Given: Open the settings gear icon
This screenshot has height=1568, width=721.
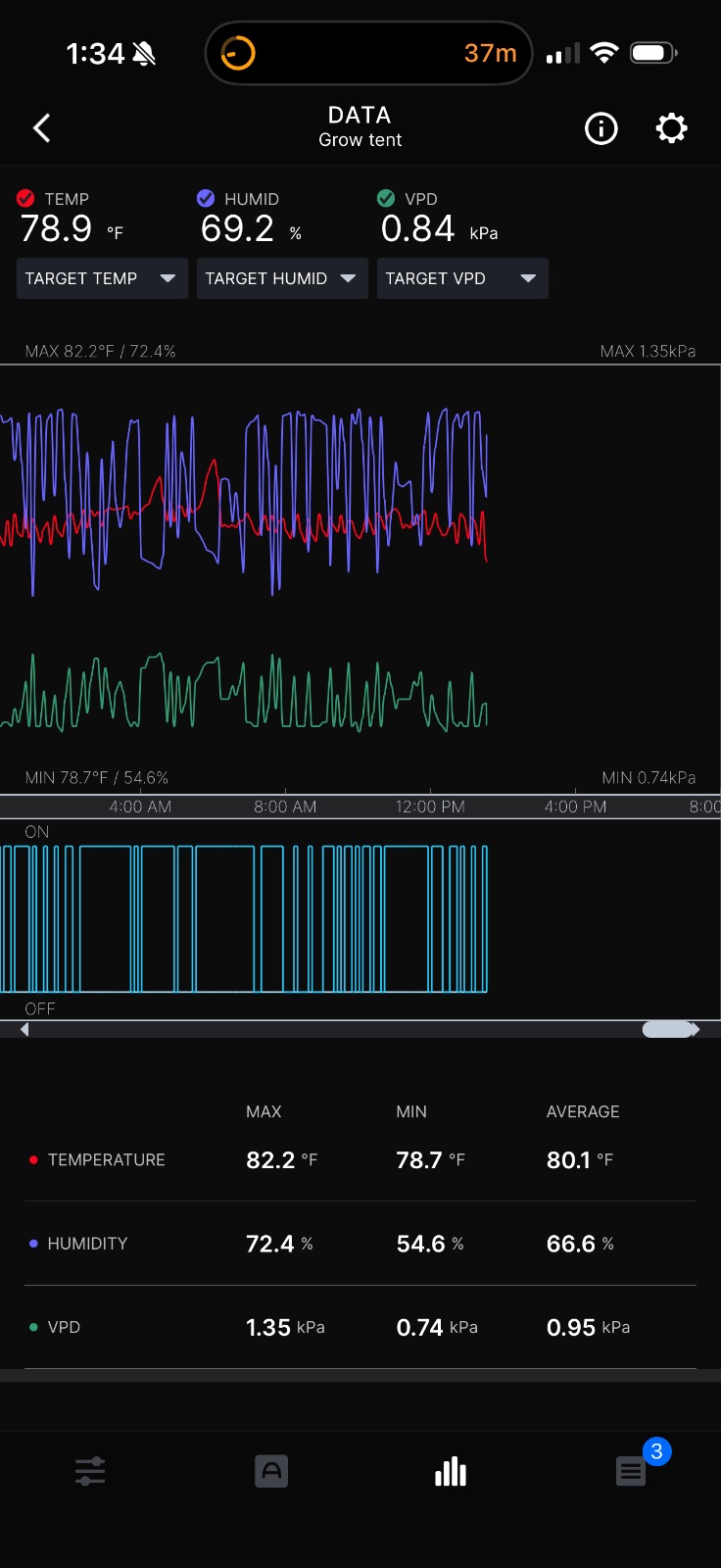Looking at the screenshot, I should (x=671, y=128).
